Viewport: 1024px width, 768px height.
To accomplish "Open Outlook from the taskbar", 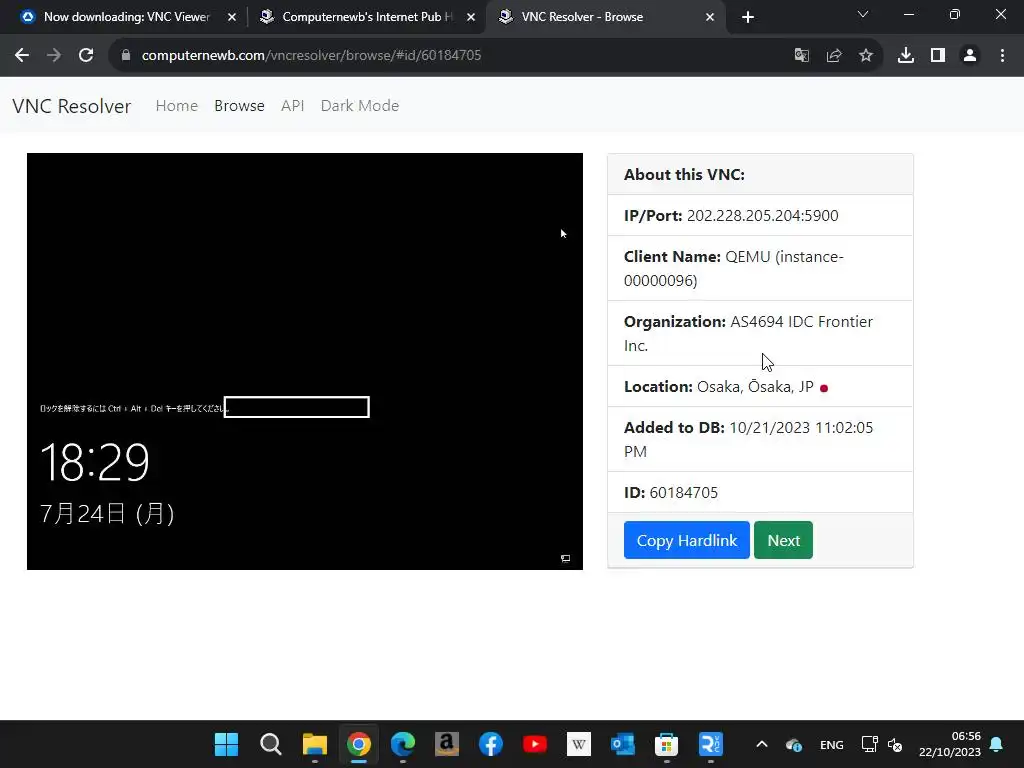I will tap(622, 744).
